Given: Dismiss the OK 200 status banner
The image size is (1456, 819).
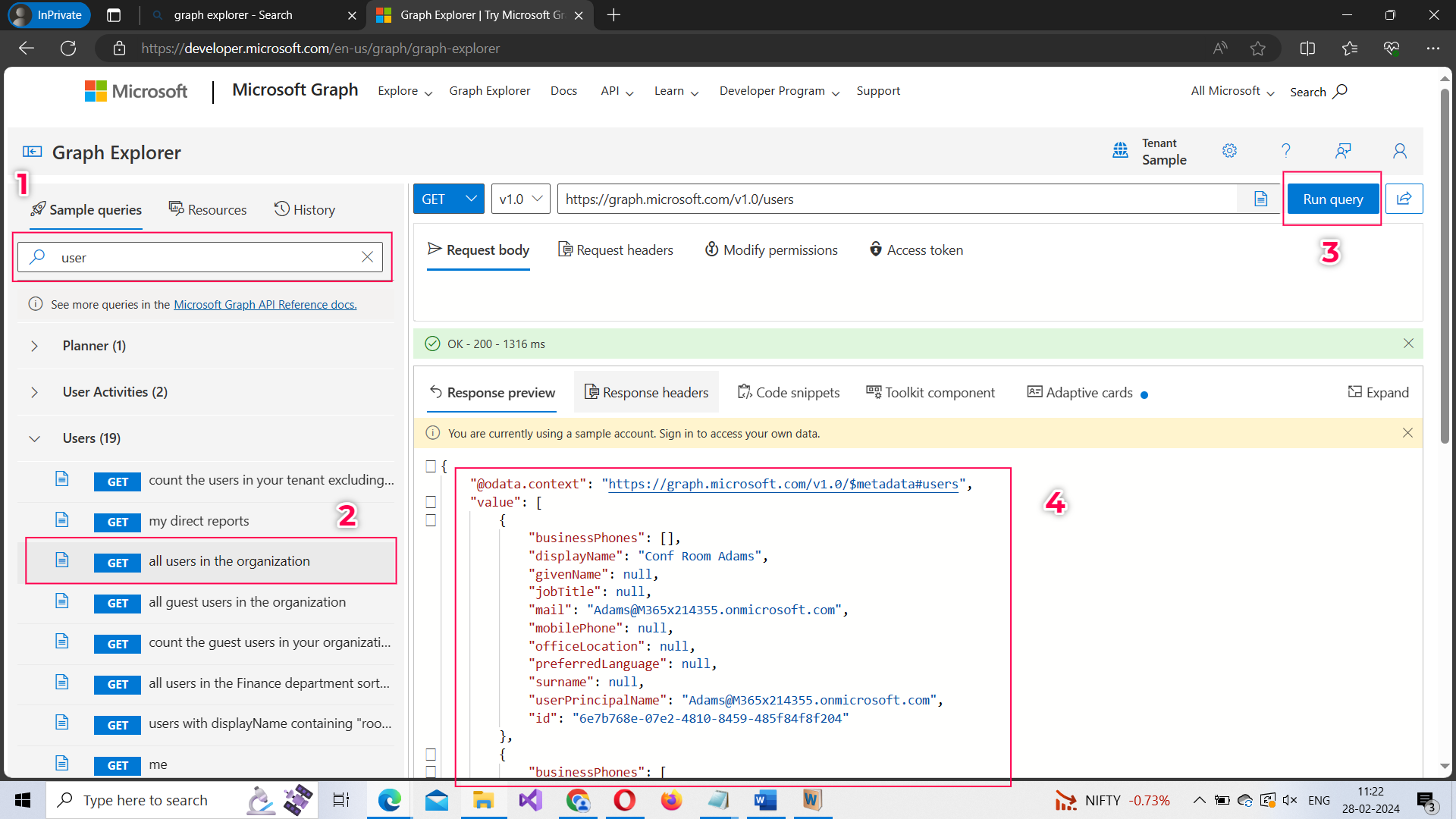Looking at the screenshot, I should 1408,344.
